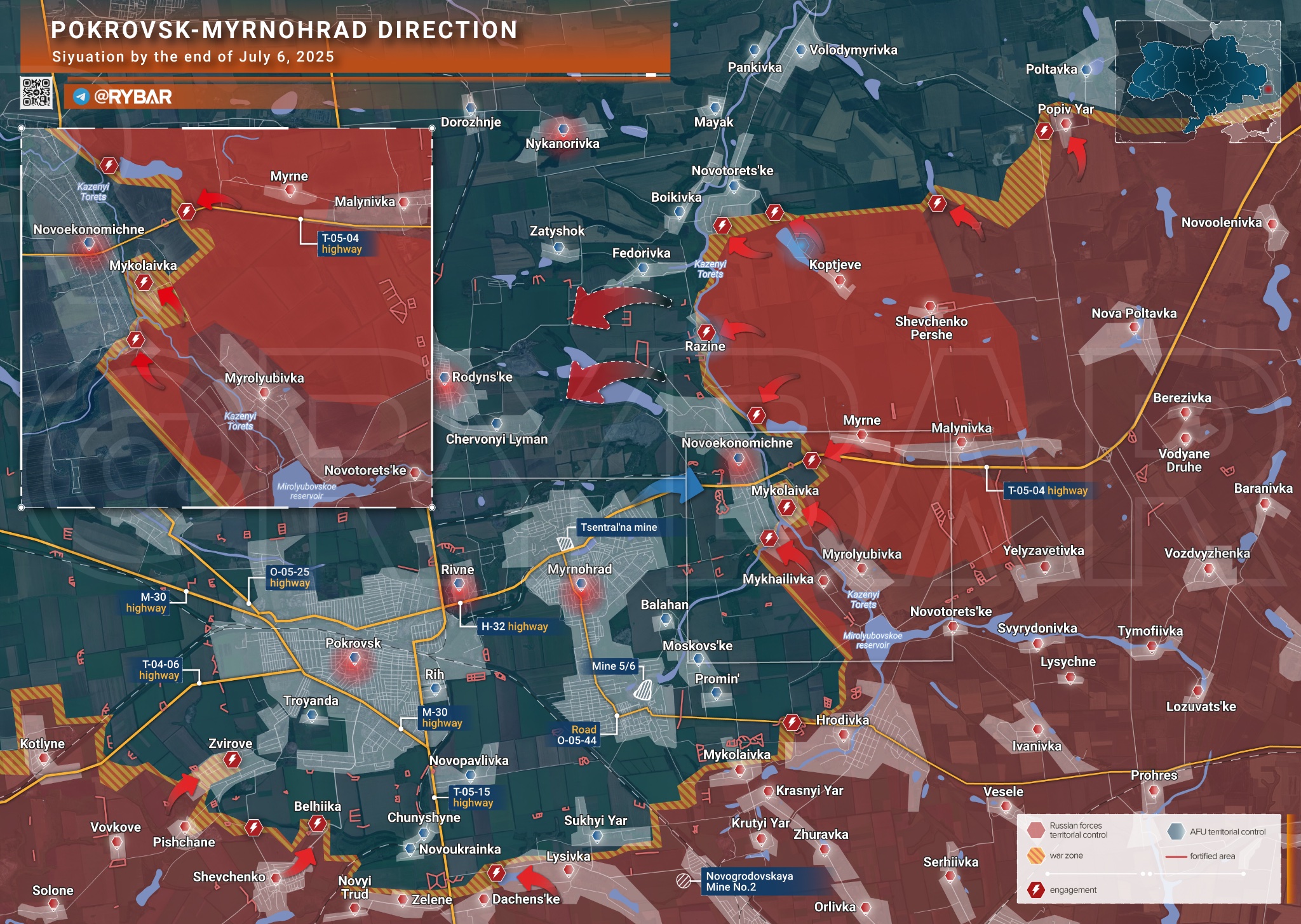This screenshot has height=924, width=1301.
Task: Click the Pokrovsk city marker
Action: 354,659
